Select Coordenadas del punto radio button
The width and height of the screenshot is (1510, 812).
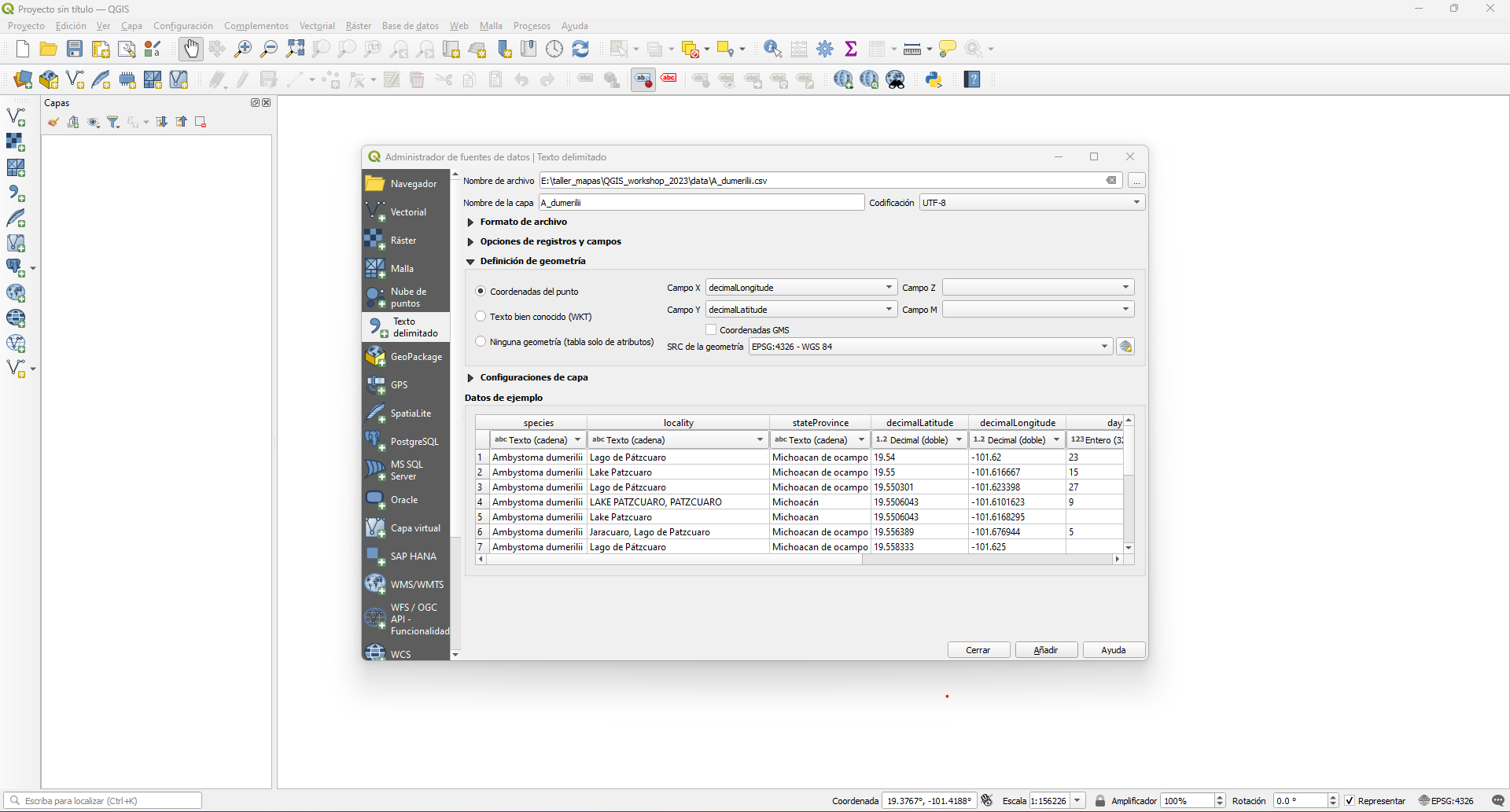481,291
